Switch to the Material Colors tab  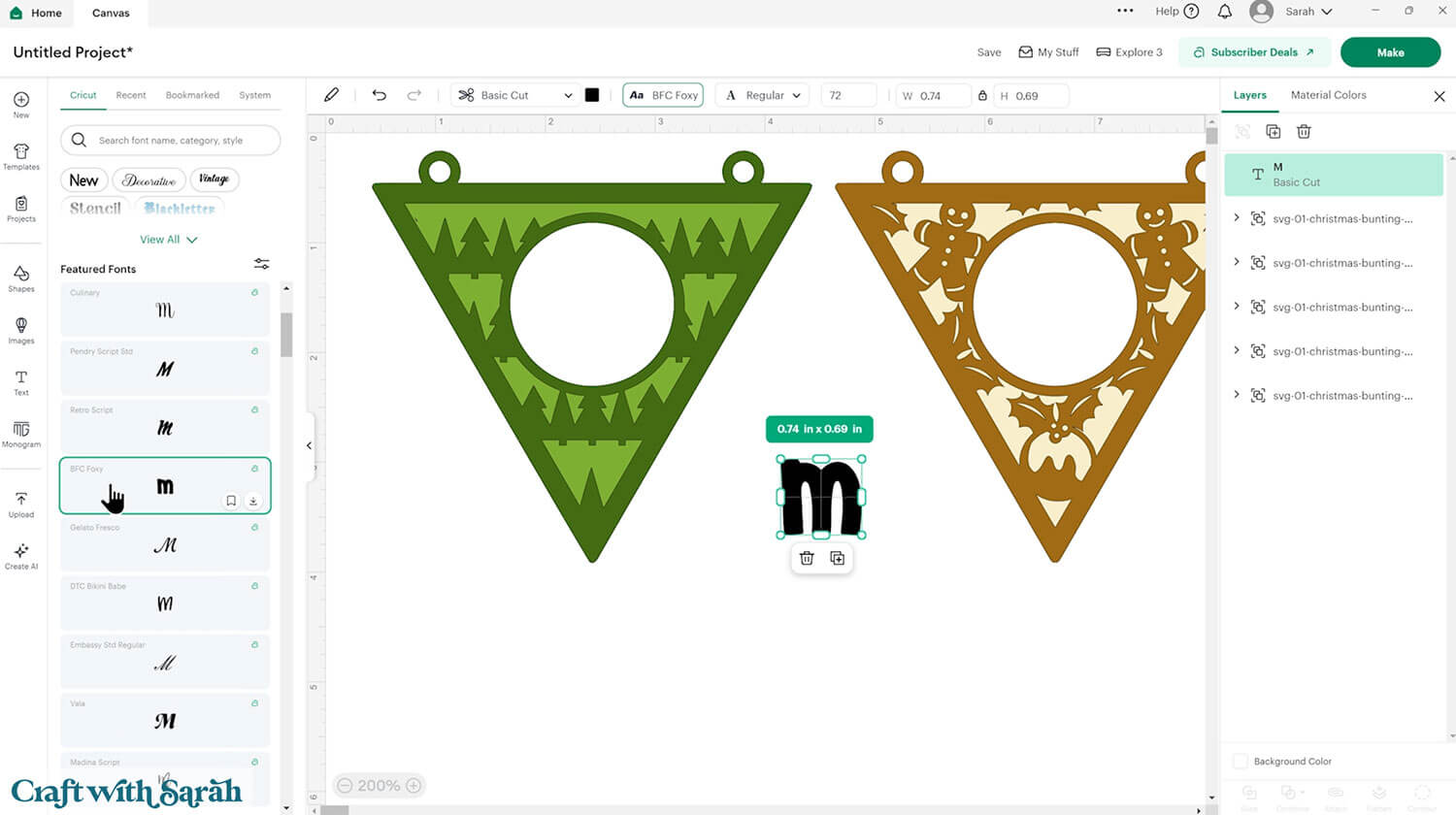[x=1328, y=95]
